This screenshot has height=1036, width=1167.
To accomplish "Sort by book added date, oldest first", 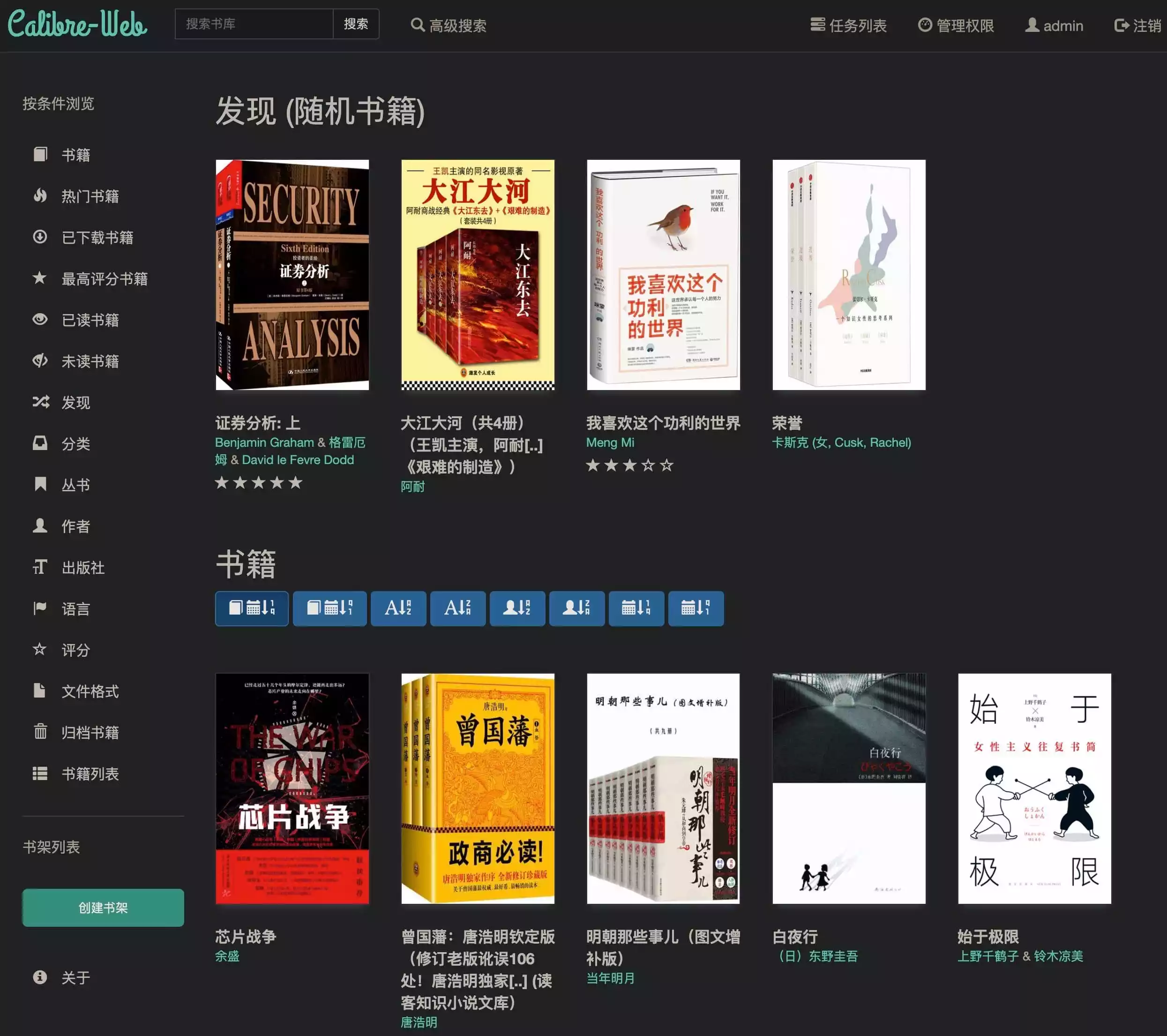I will click(329, 608).
